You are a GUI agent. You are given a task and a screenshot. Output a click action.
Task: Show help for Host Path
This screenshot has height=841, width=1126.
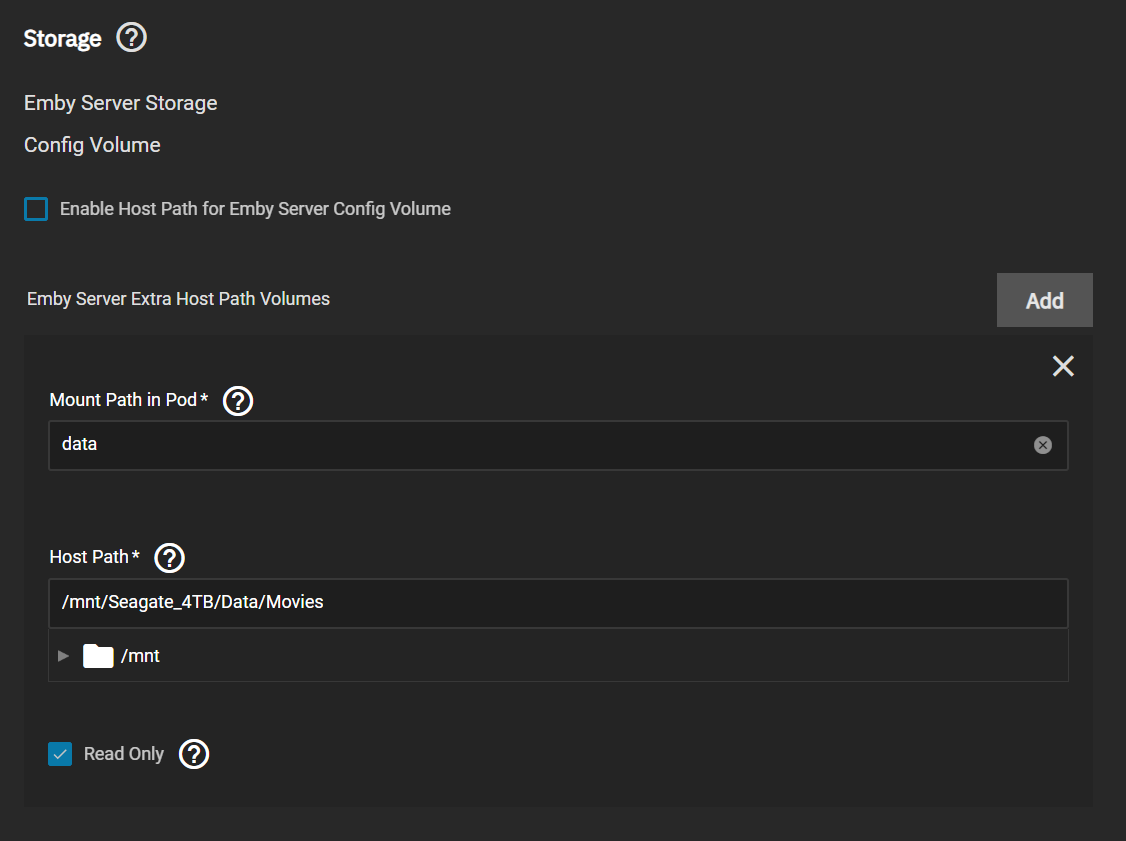(x=170, y=558)
